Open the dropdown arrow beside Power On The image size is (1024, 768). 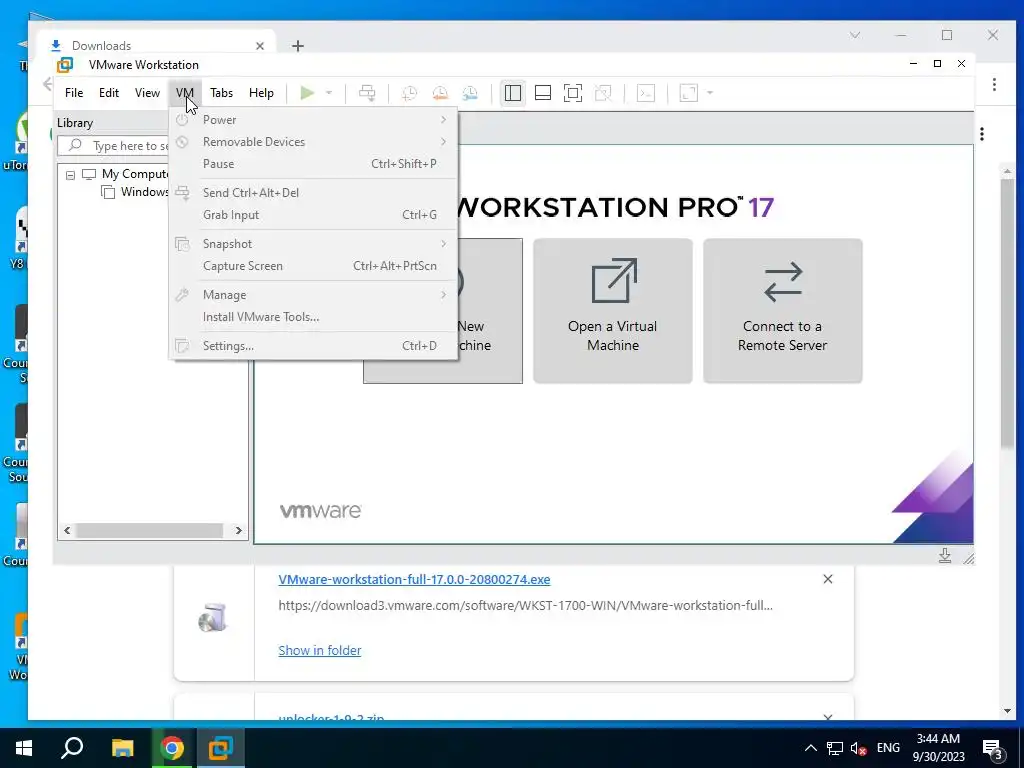(329, 93)
